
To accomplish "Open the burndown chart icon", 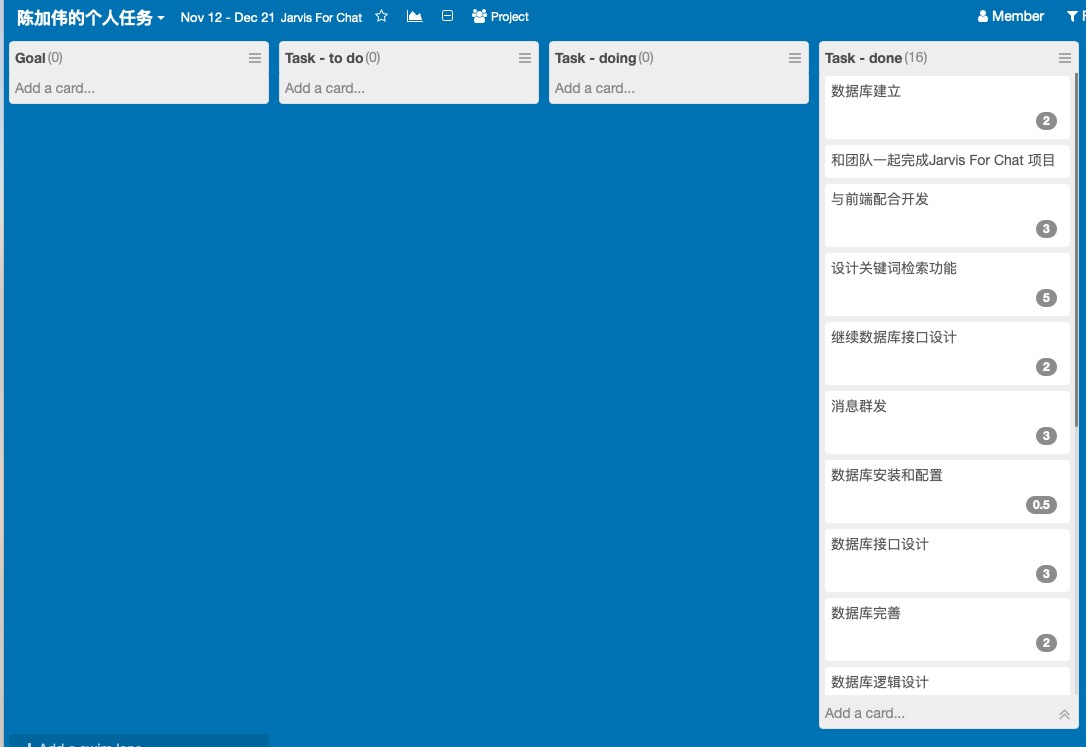I will point(414,16).
